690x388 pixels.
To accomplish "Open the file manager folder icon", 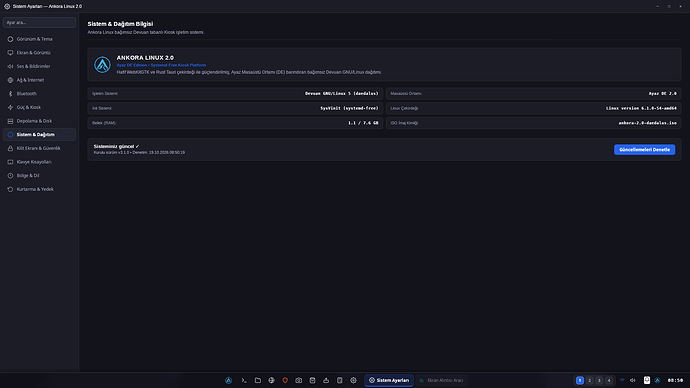I will point(258,381).
